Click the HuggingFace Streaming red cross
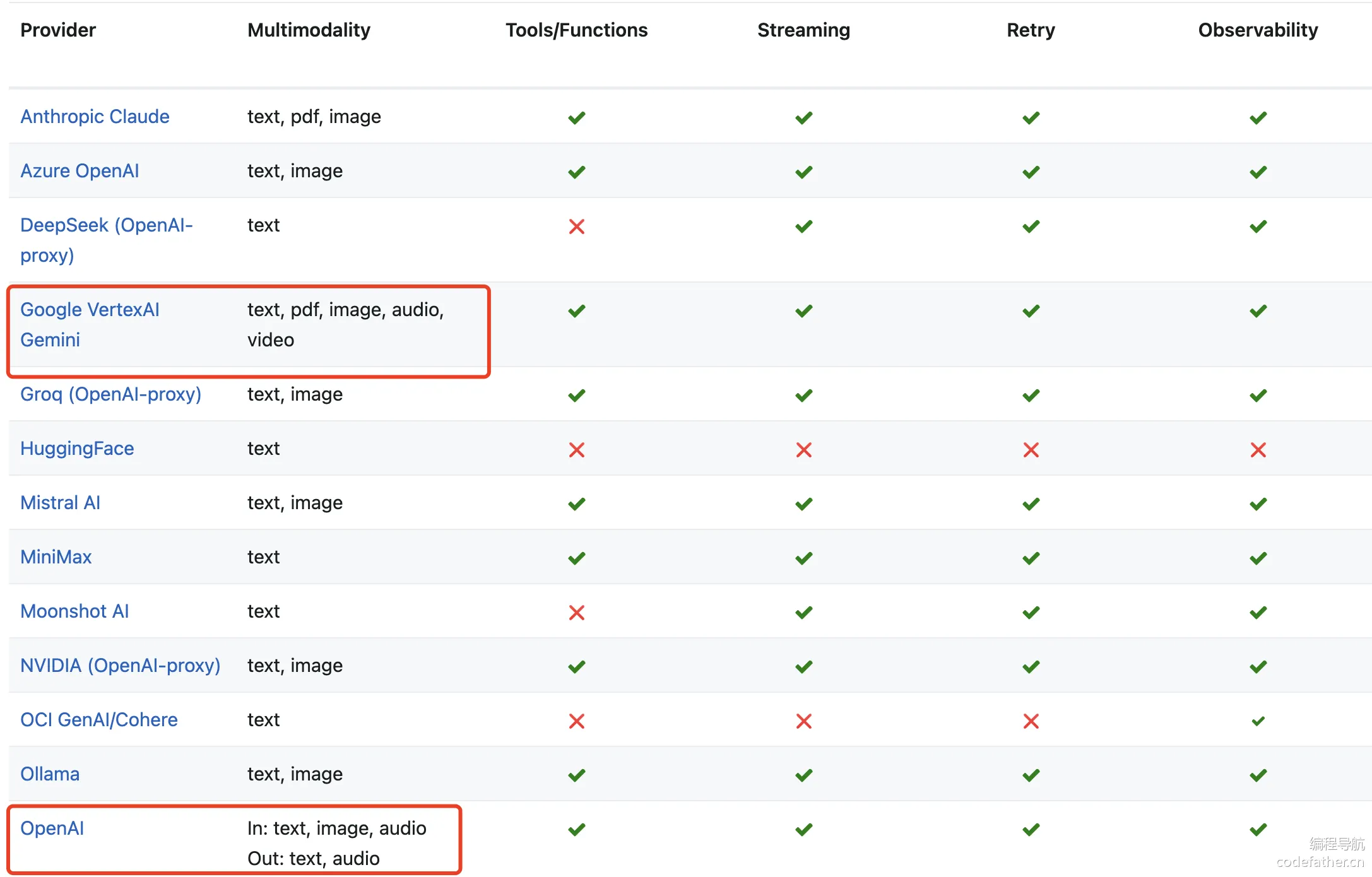The height and width of the screenshot is (877, 1372). pos(804,450)
